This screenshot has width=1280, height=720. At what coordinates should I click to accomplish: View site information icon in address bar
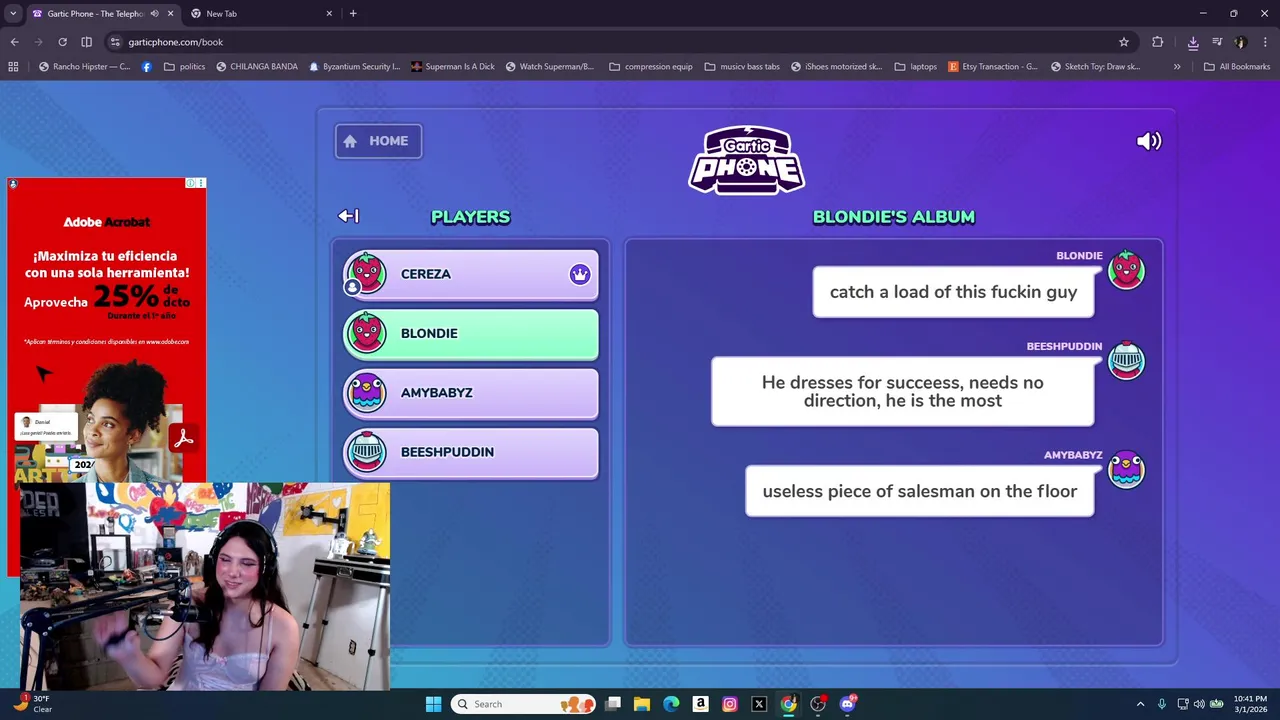[x=116, y=42]
